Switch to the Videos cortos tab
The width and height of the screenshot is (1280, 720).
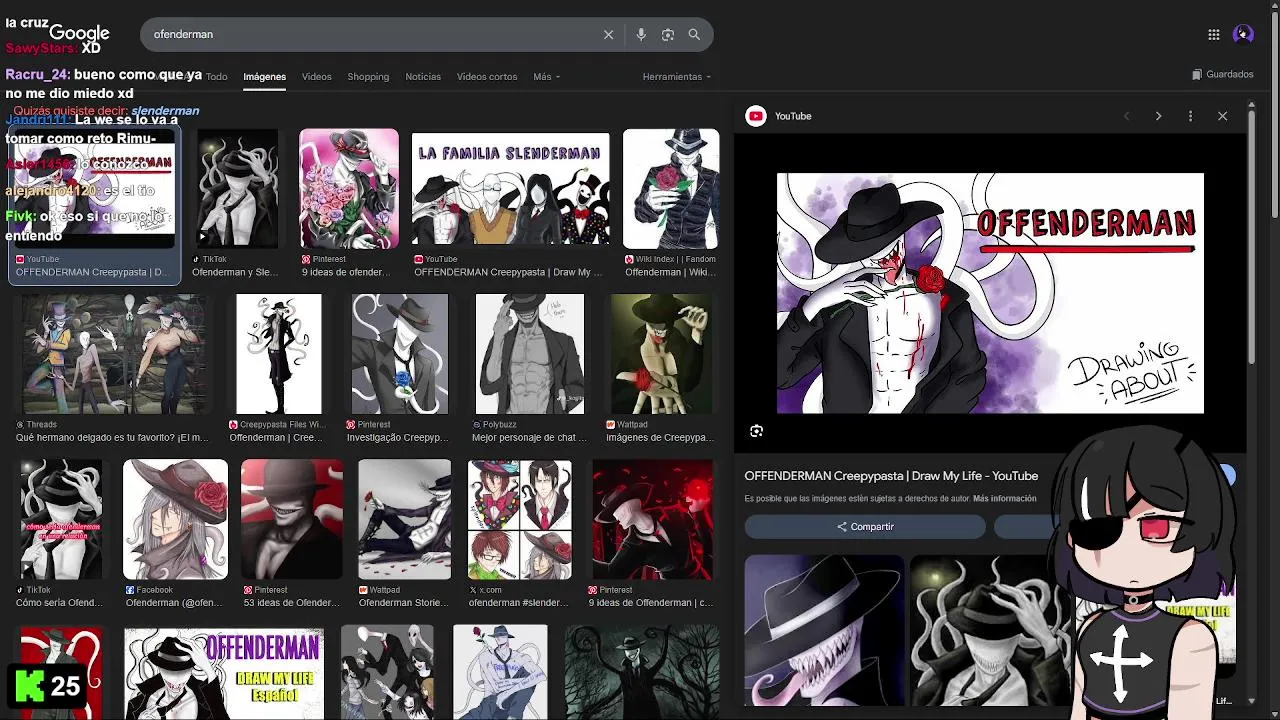pyautogui.click(x=487, y=76)
